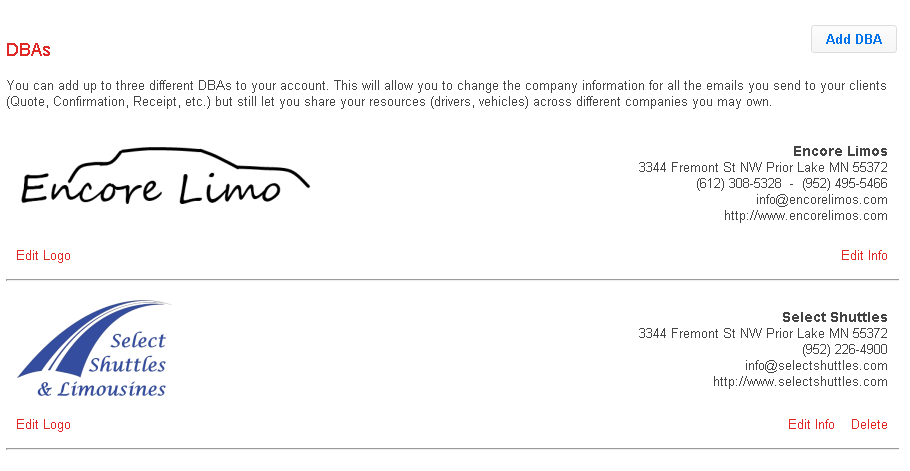The width and height of the screenshot is (910, 471).
Task: Select the Select Shuttles company name
Action: 834,317
